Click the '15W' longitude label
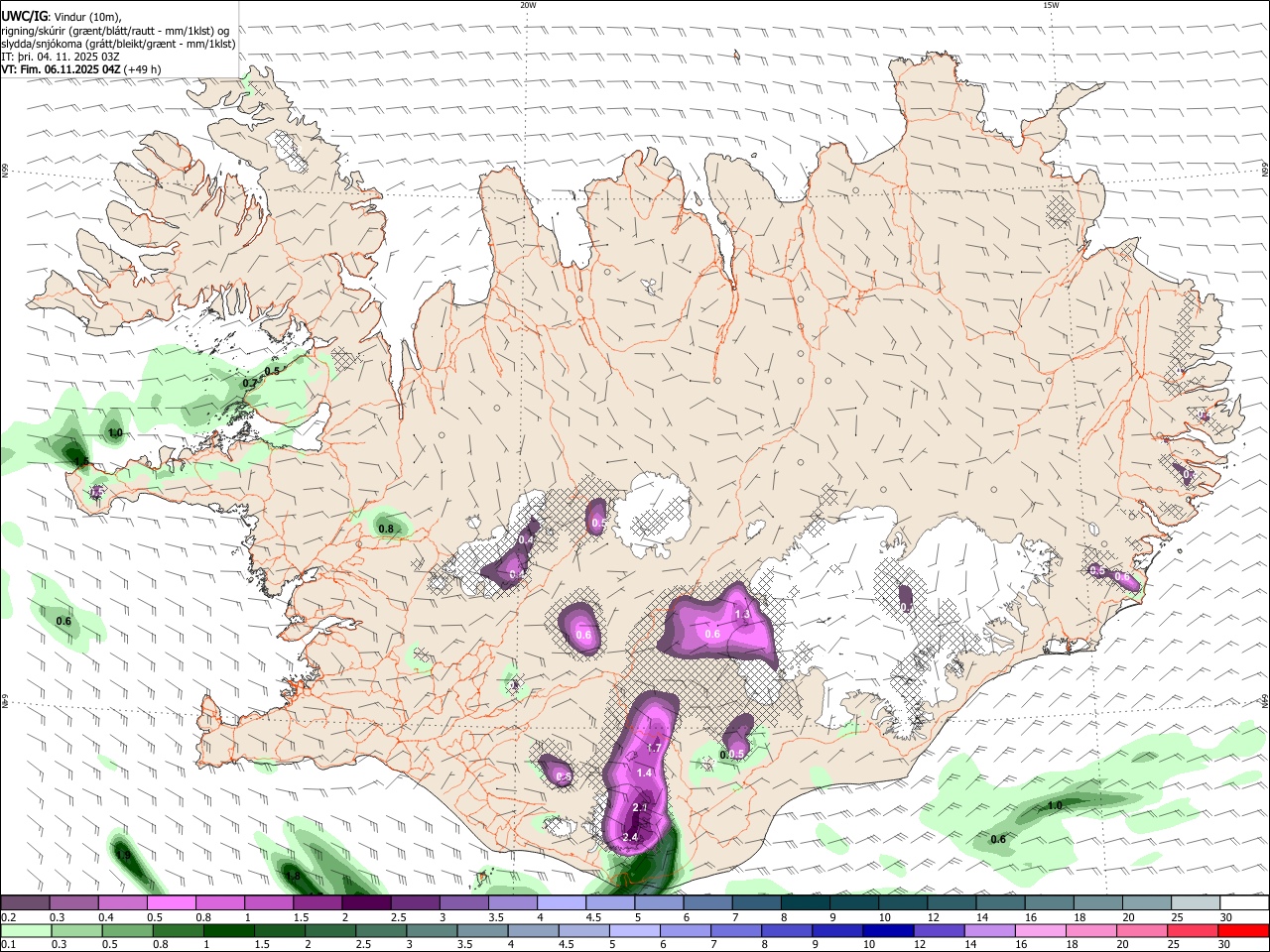1270x952 pixels. tap(1050, 5)
